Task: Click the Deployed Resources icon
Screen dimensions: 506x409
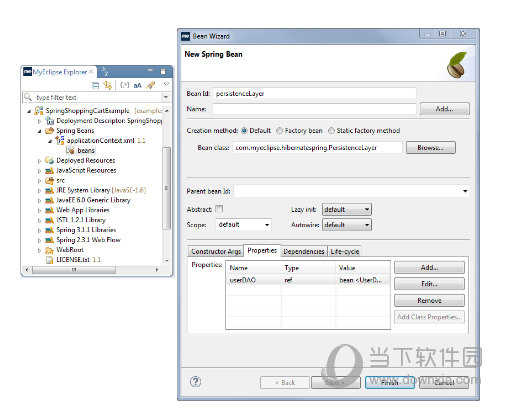Action: (50, 161)
